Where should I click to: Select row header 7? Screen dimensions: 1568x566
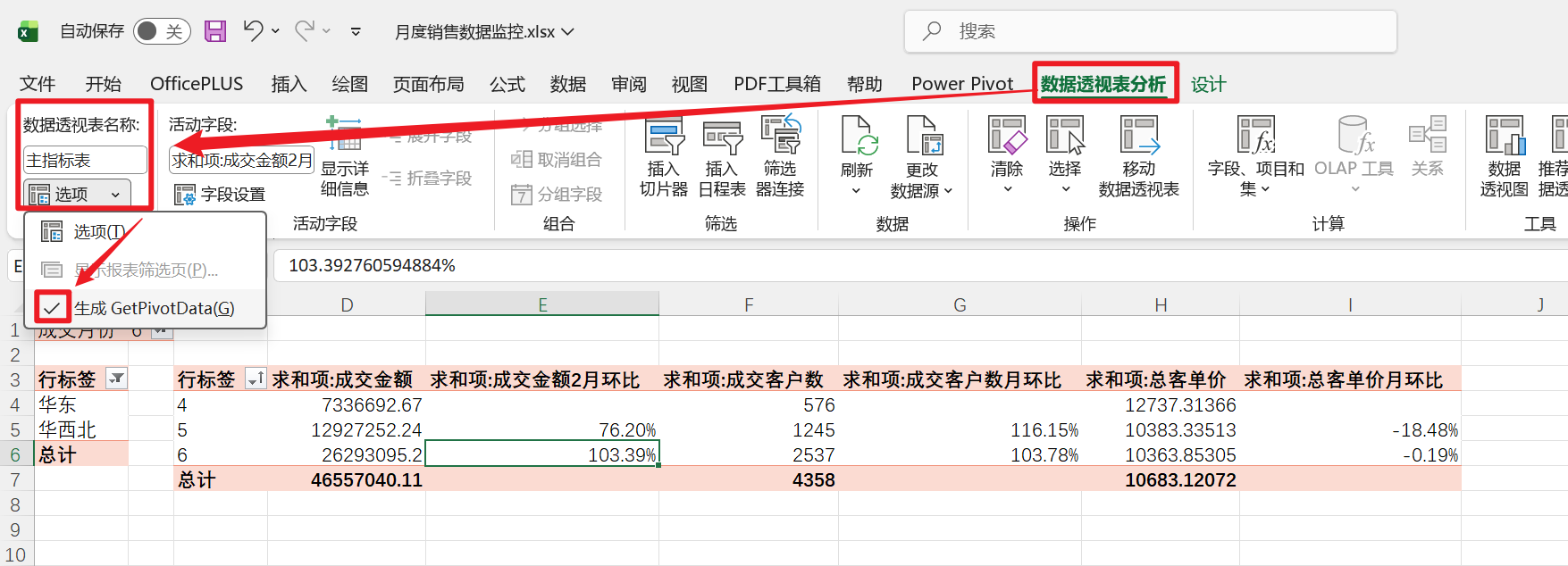point(15,479)
